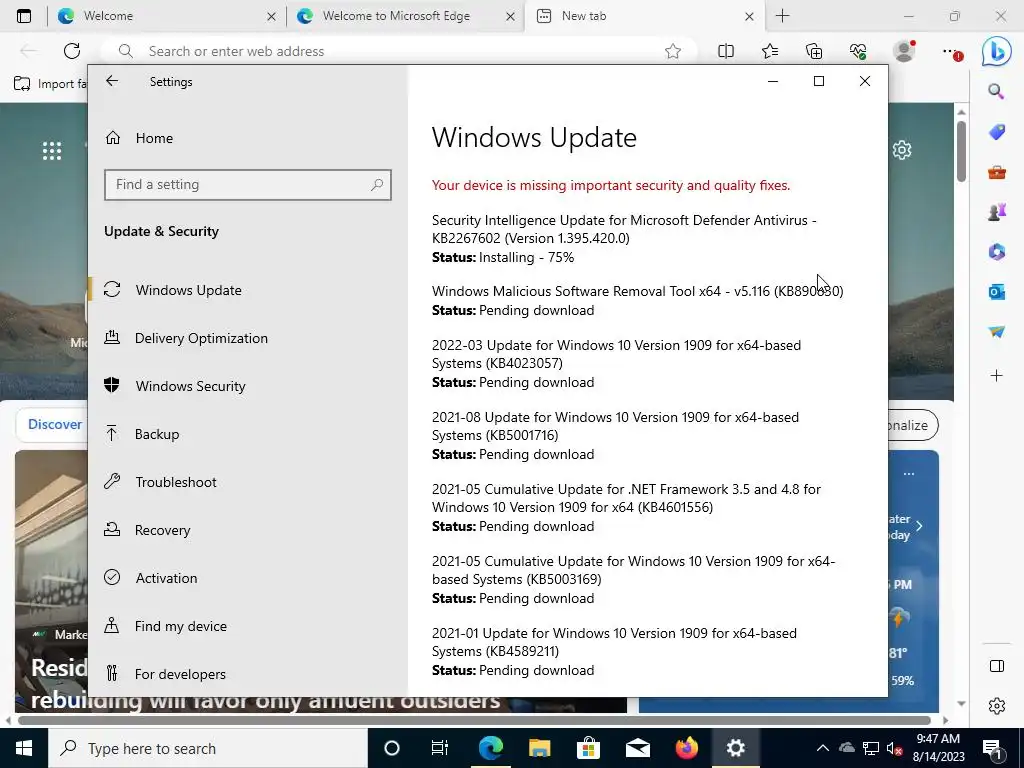Open the notification center icon
This screenshot has width=1024, height=768.
click(993, 748)
